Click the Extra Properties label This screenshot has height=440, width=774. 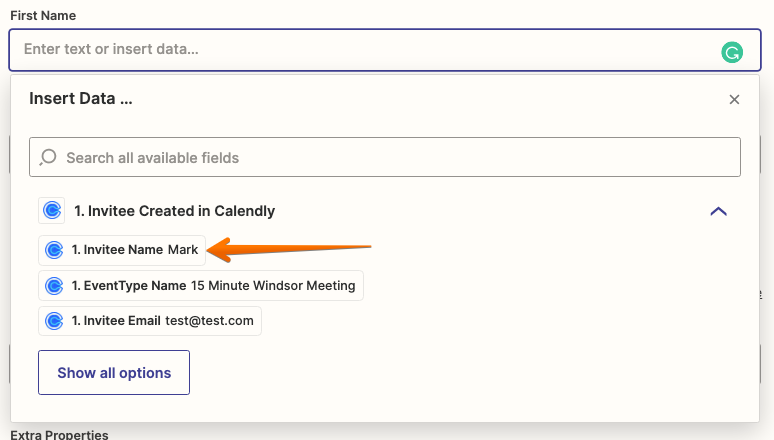click(59, 435)
